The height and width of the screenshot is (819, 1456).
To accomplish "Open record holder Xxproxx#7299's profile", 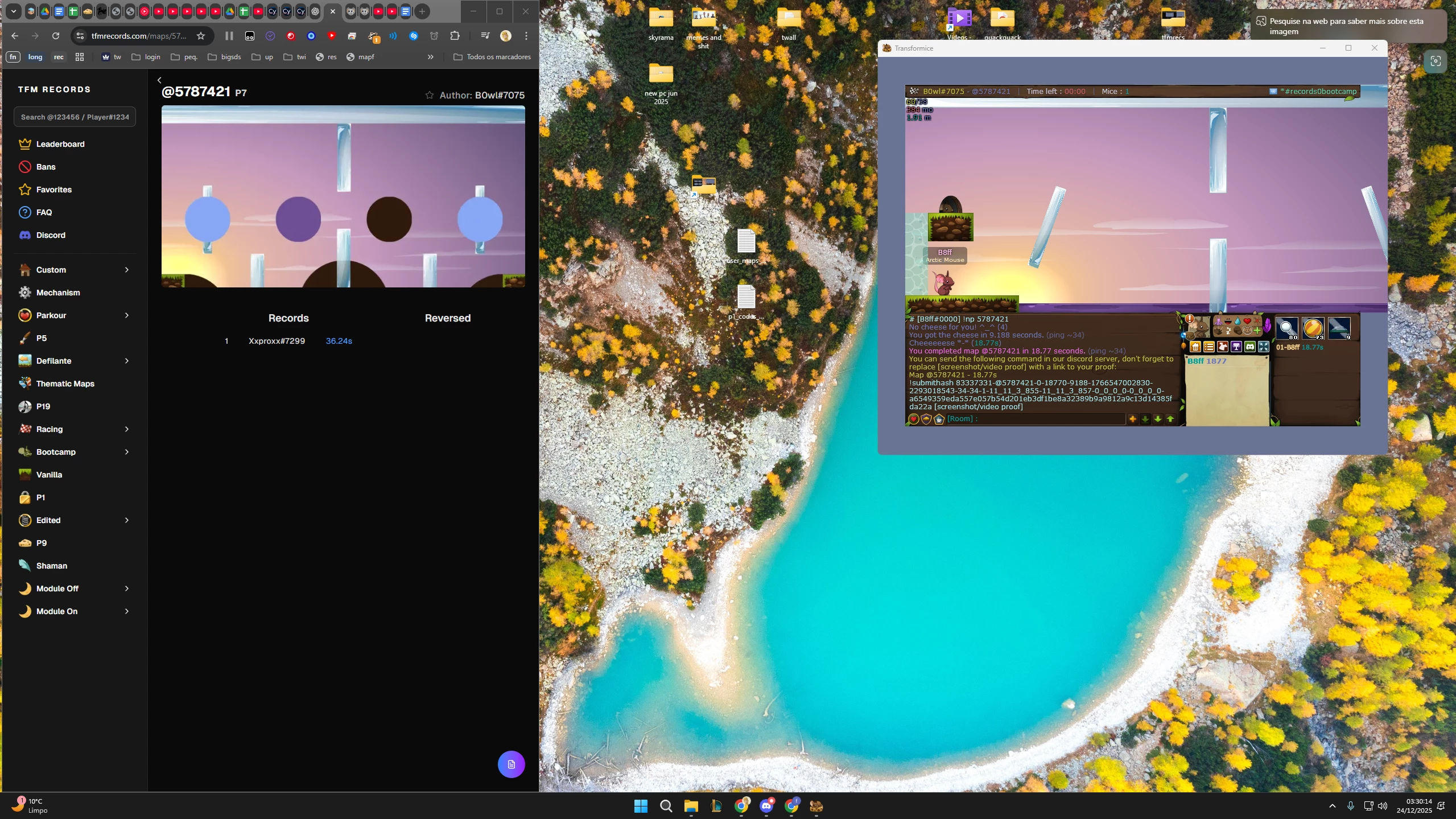I will click(277, 341).
